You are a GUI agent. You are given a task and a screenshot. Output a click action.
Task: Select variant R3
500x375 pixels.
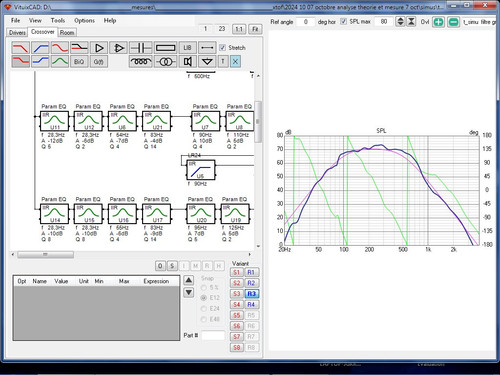[251, 294]
